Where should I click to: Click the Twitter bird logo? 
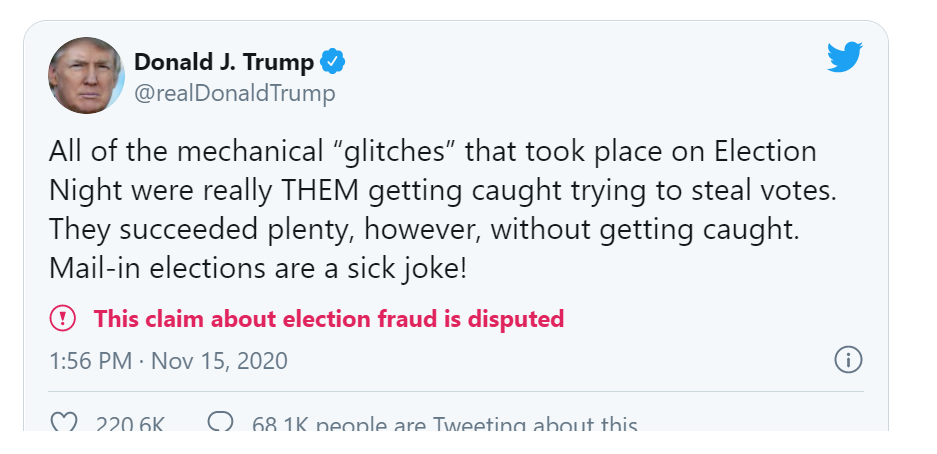845,58
